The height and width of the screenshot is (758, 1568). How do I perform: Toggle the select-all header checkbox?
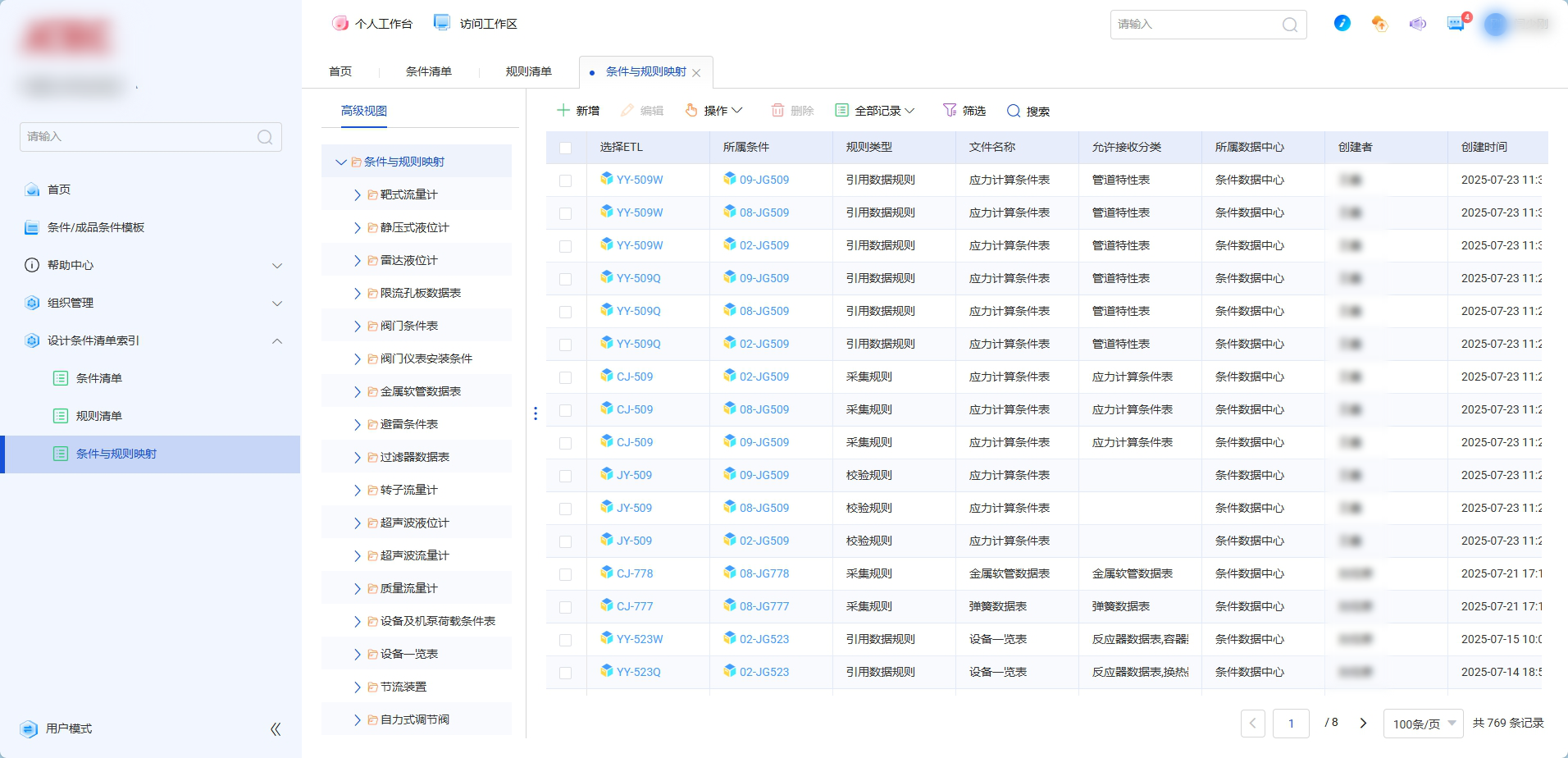click(x=566, y=148)
